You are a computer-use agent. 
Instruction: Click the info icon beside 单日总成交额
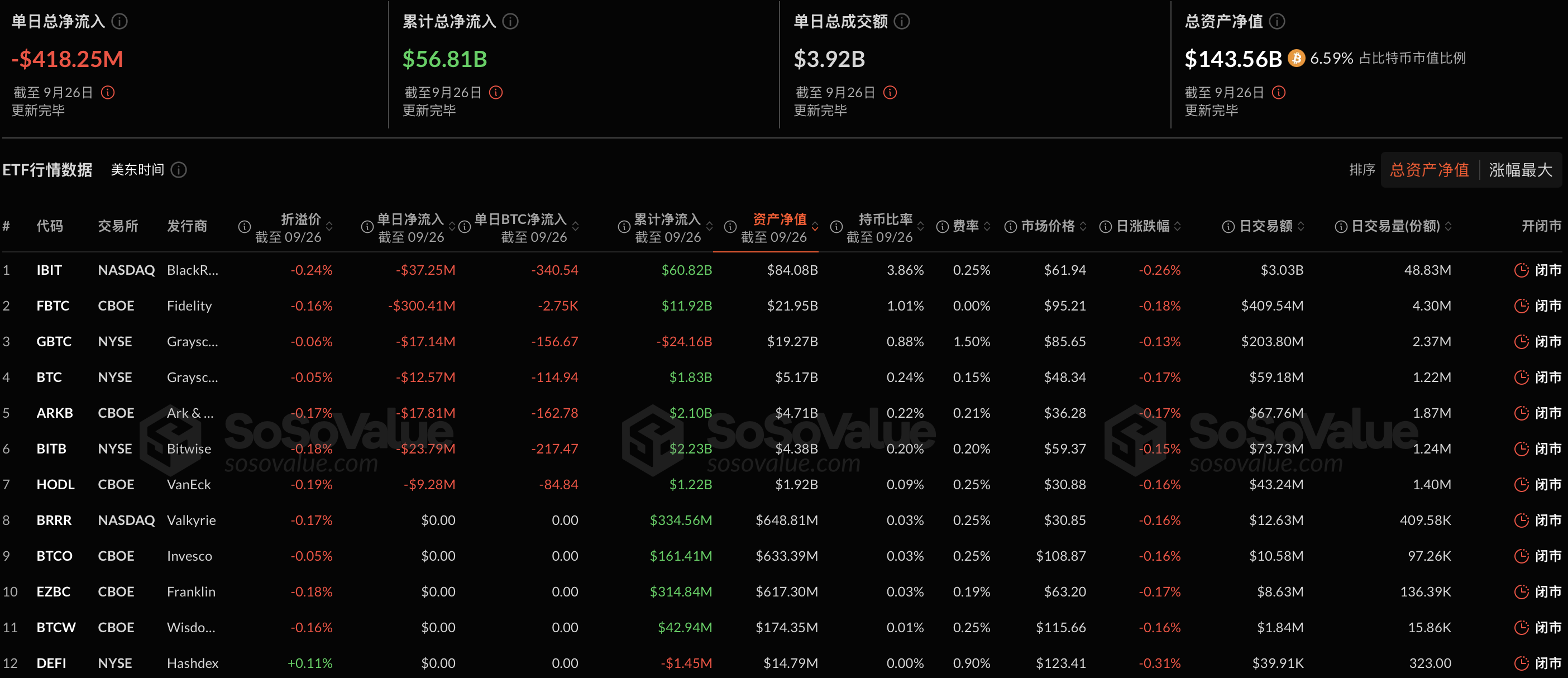(x=901, y=21)
